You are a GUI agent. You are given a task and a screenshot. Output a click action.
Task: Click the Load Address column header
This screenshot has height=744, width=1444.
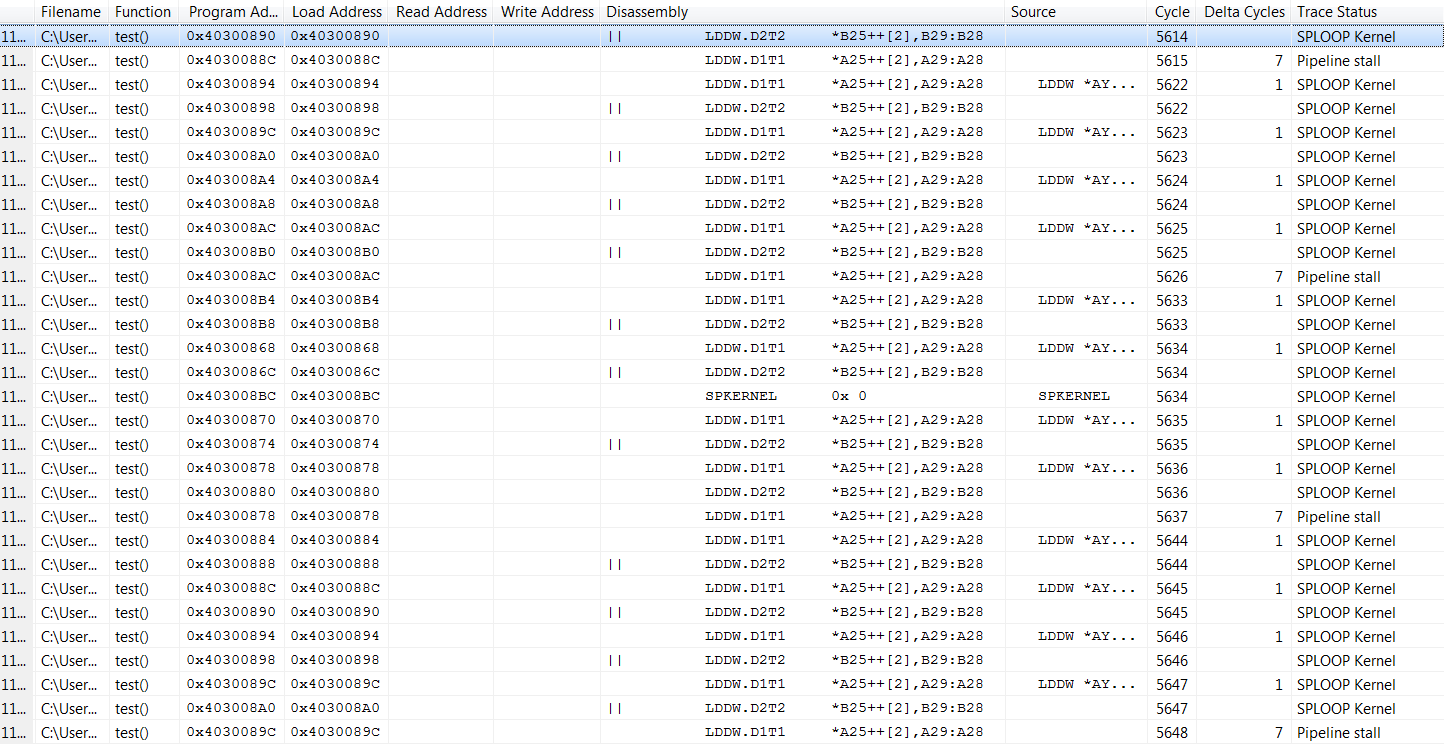point(336,11)
